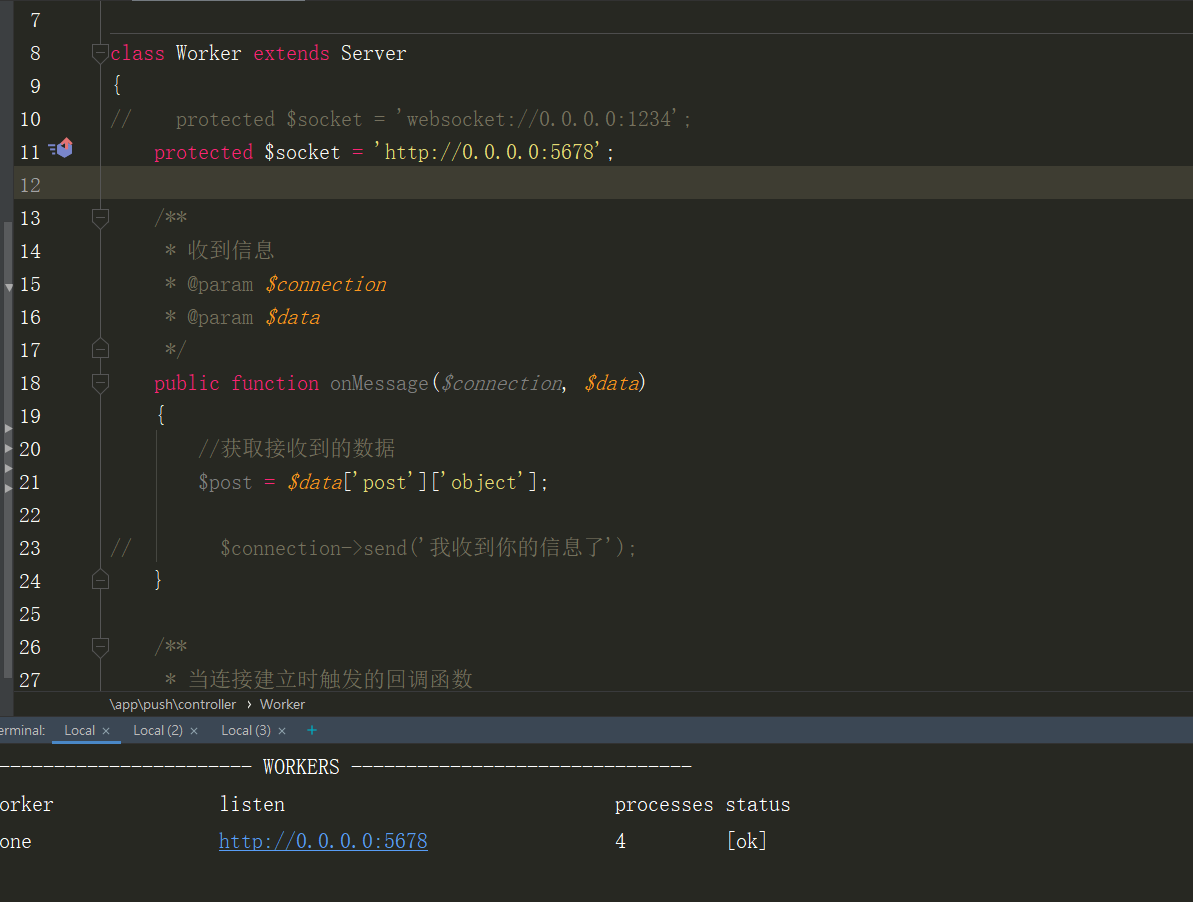Image resolution: width=1193 pixels, height=902 pixels.
Task: Switch to the Local terminal tab
Action: (x=79, y=730)
